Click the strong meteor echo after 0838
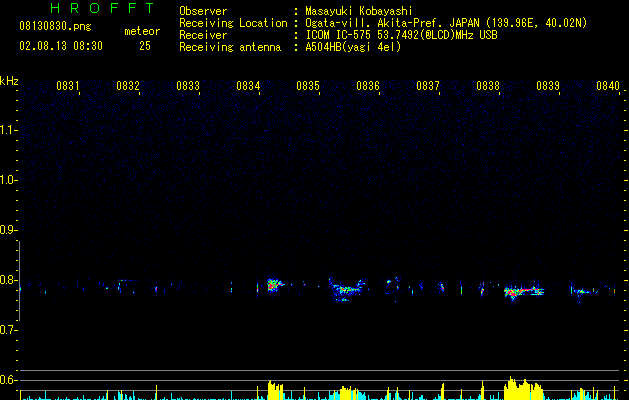This screenshot has height=400, width=629. (x=523, y=291)
